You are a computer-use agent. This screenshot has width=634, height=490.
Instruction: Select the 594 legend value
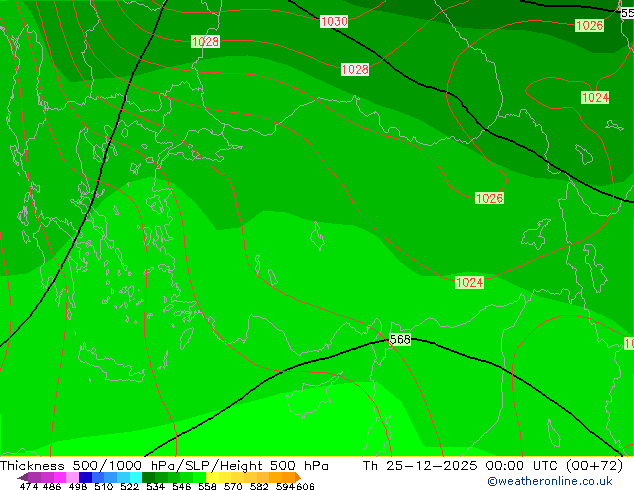(285, 486)
